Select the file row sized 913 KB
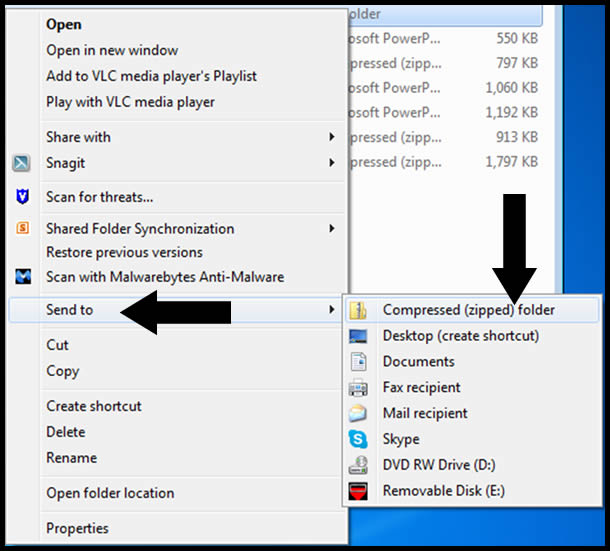This screenshot has width=610, height=551. tap(445, 137)
